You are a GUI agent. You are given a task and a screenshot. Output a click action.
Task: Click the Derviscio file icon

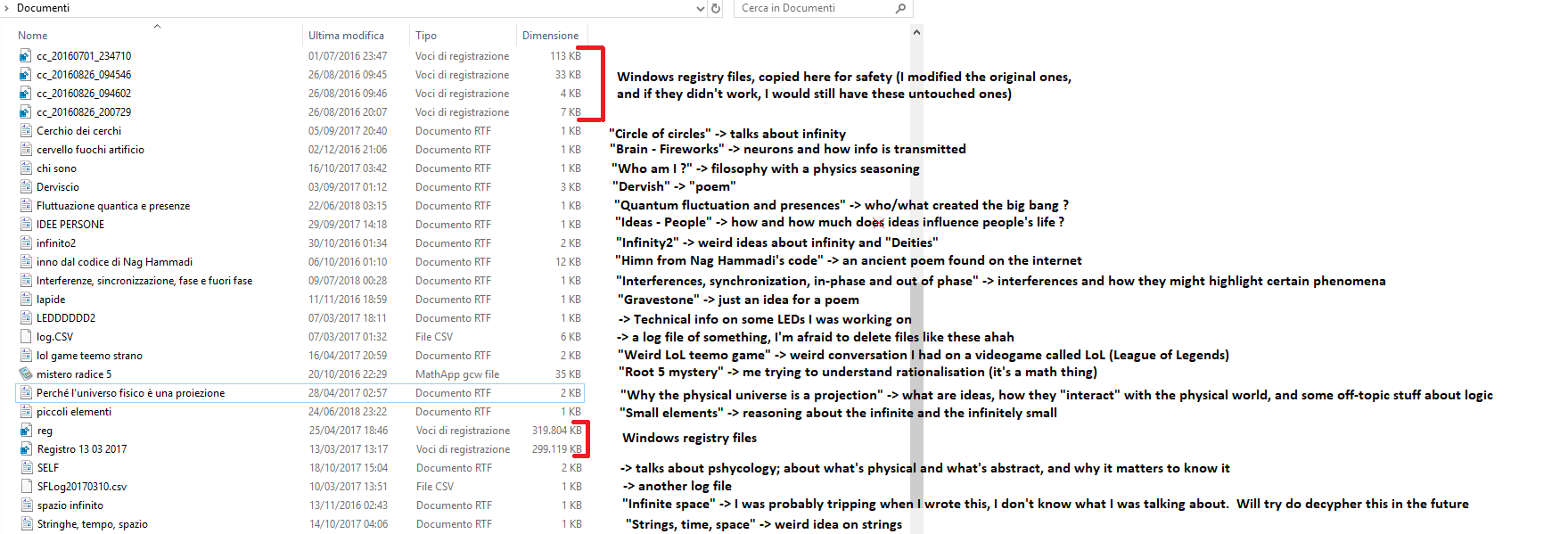tap(25, 186)
